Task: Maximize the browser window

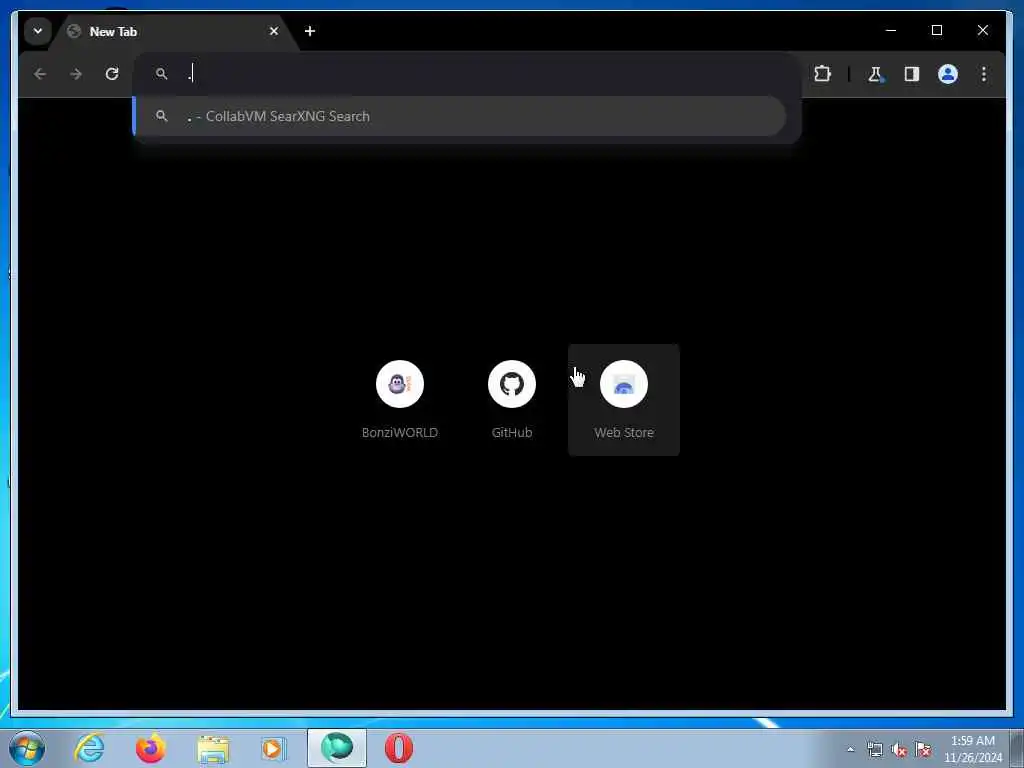Action: click(936, 30)
